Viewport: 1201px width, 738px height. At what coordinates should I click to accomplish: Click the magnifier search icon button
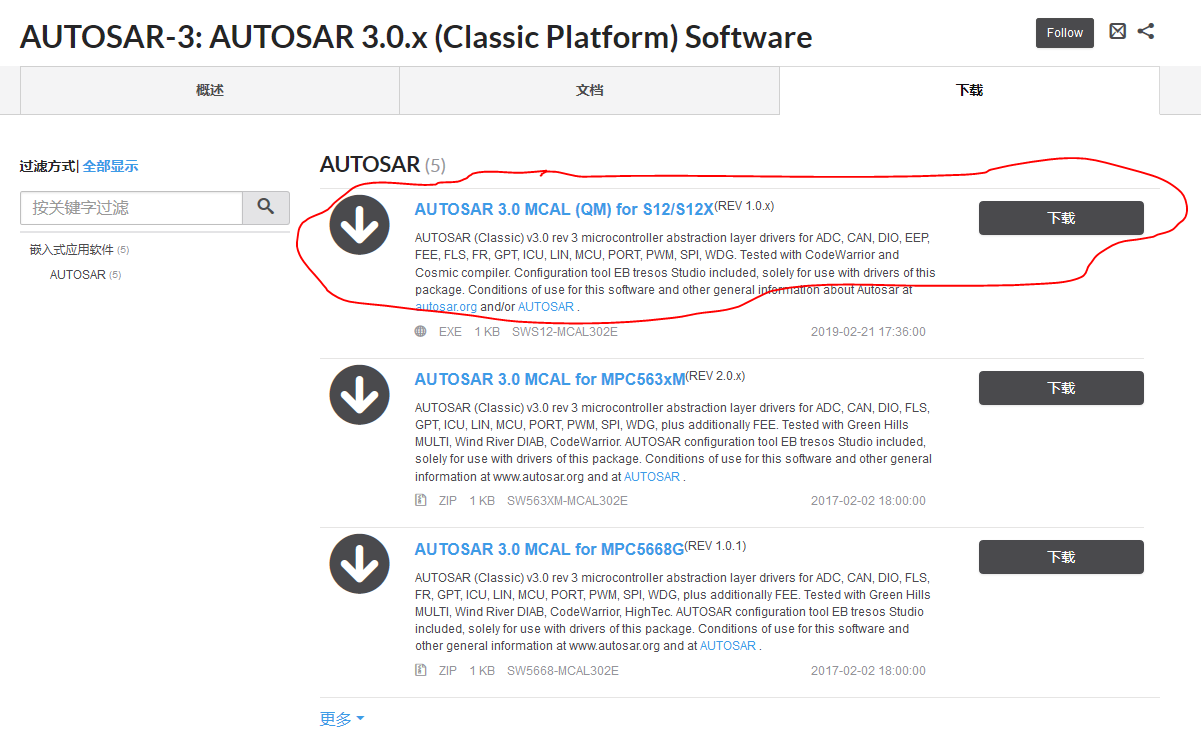266,207
